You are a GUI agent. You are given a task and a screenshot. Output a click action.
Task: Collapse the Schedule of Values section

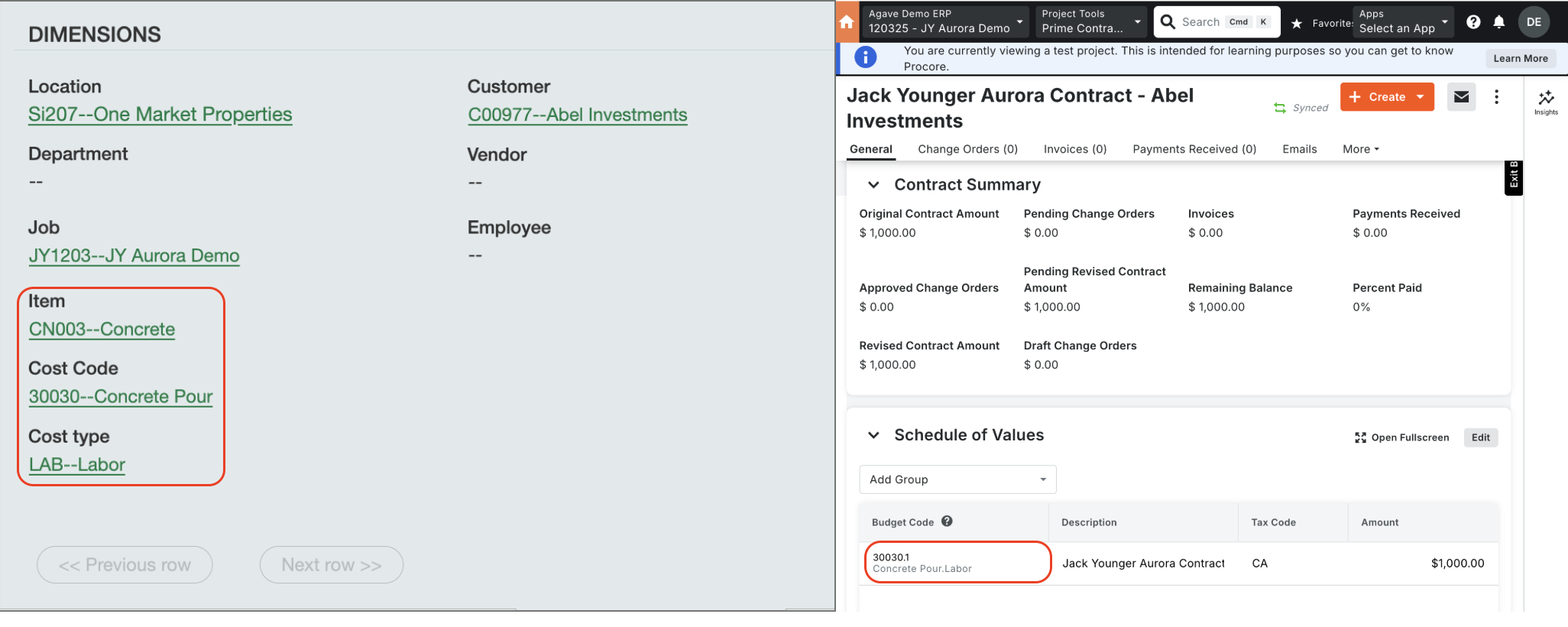[x=873, y=435]
